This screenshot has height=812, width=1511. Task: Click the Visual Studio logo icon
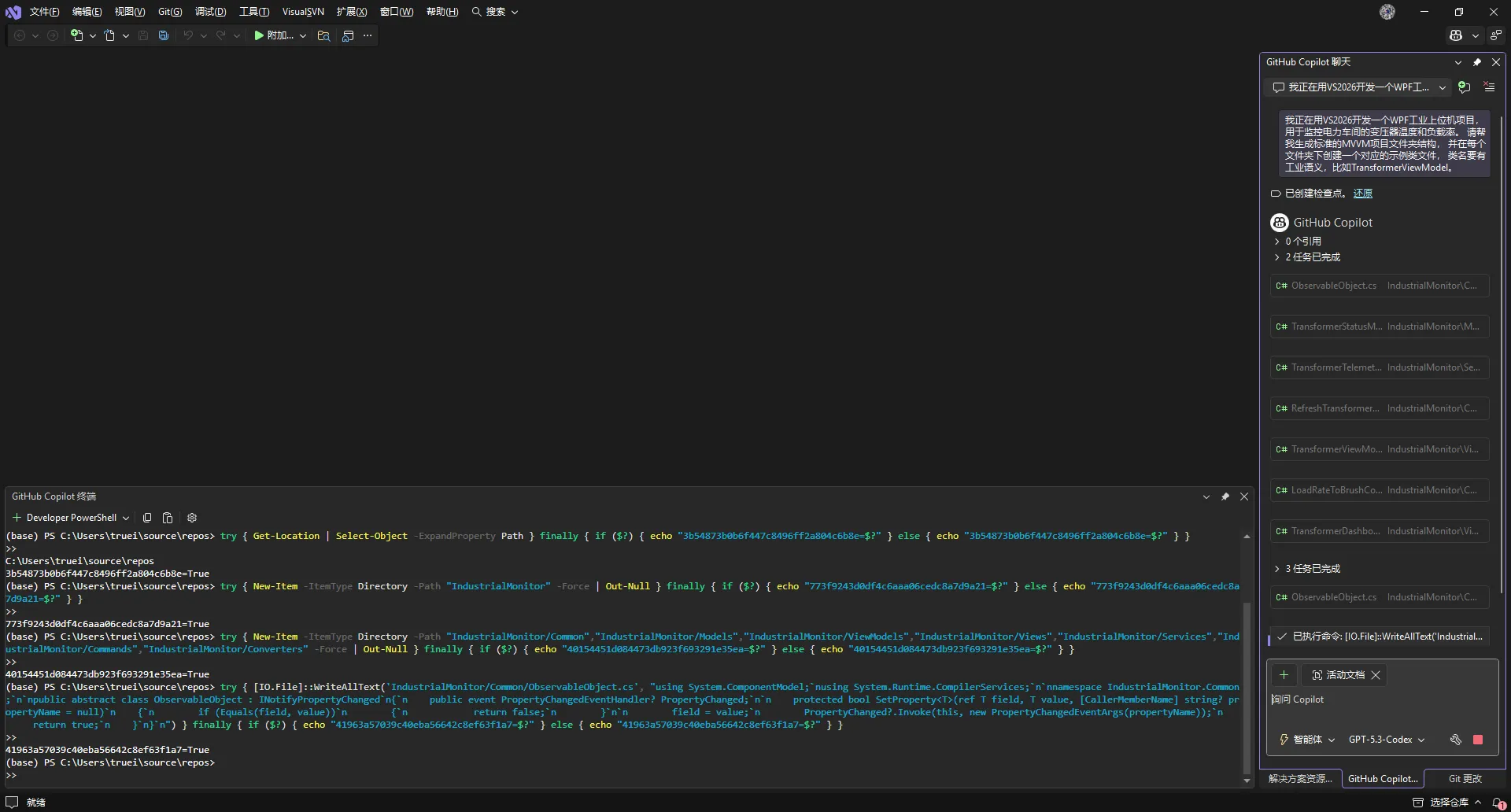coord(13,12)
